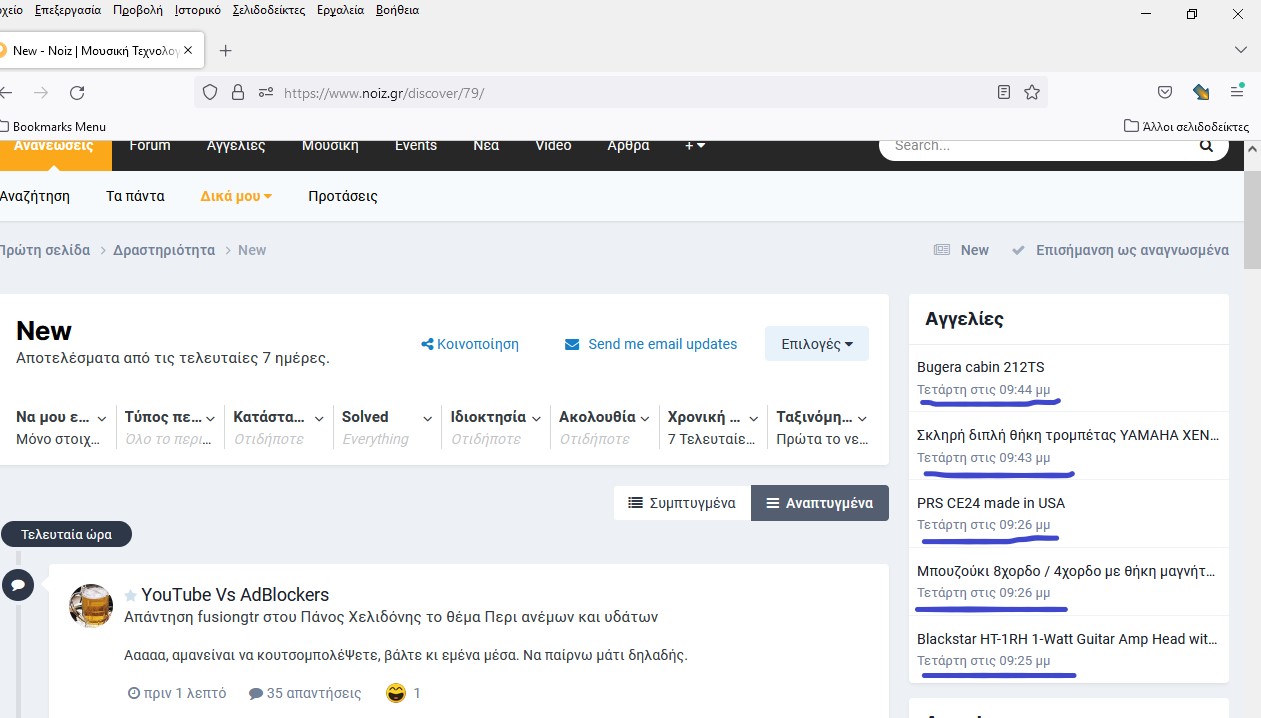Toggle reader view icon

coord(1004,92)
